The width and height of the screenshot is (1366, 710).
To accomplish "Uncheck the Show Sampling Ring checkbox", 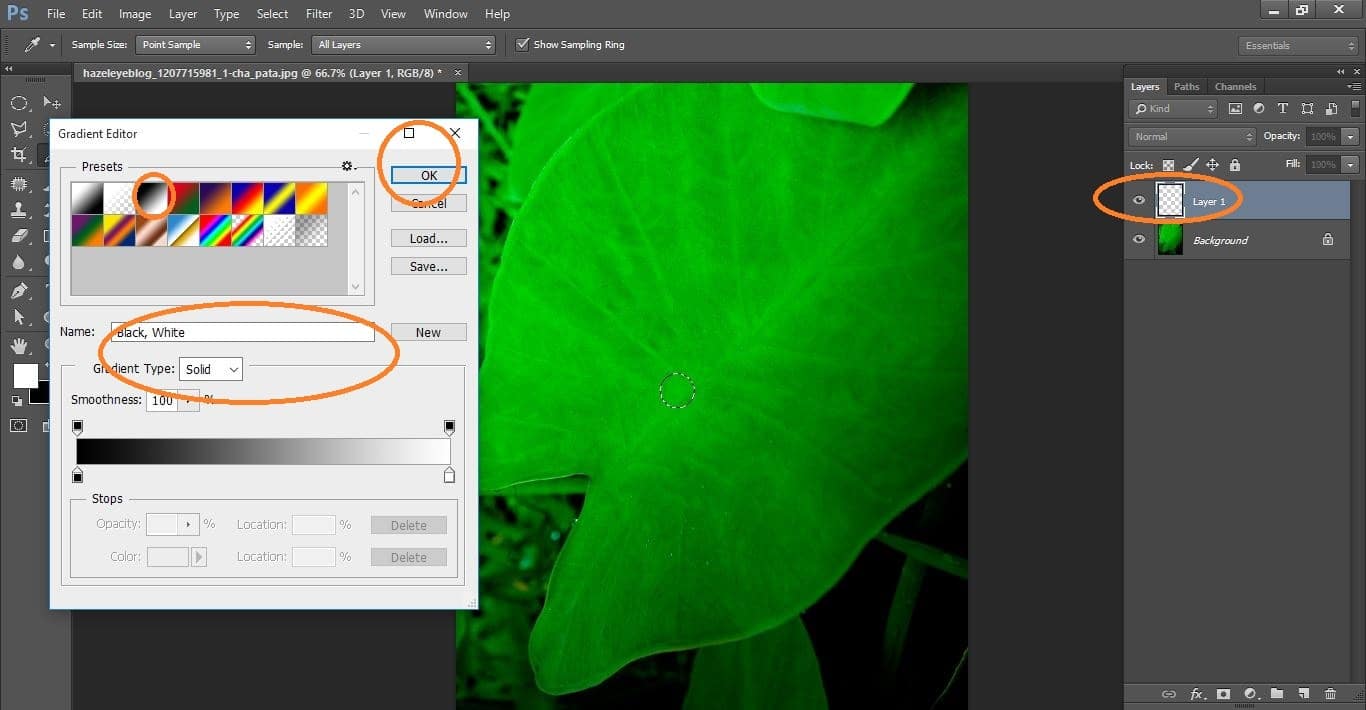I will click(522, 44).
